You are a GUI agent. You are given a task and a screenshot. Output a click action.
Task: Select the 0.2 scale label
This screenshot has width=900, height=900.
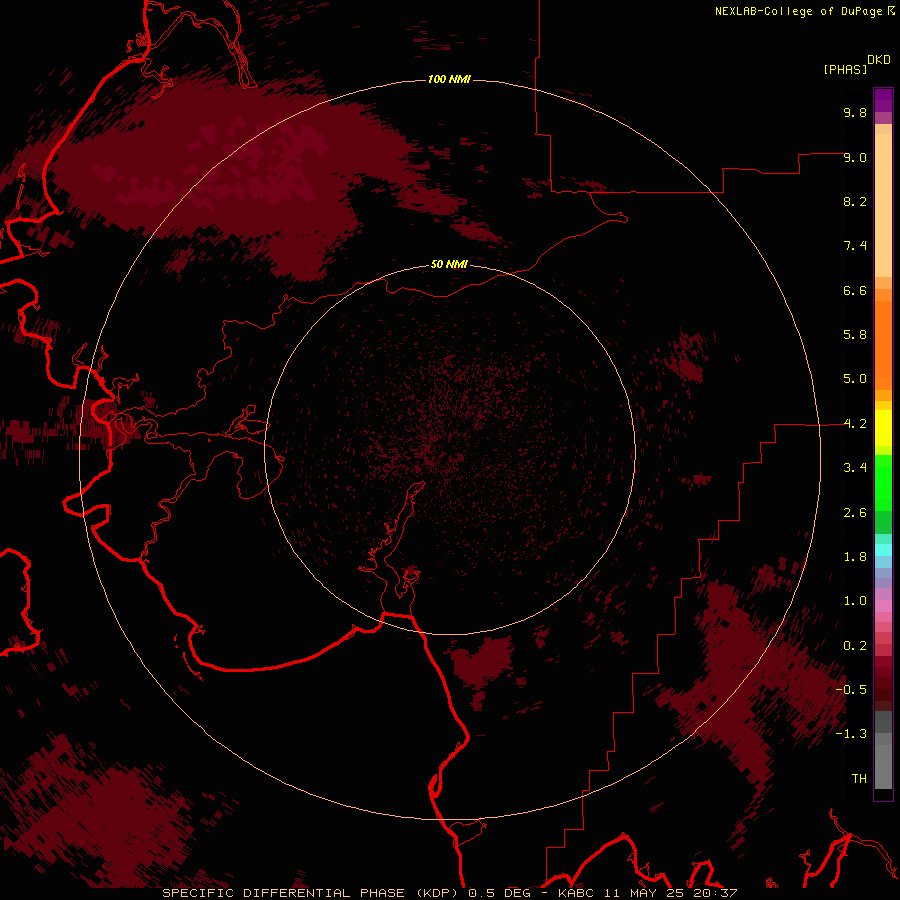pyautogui.click(x=855, y=646)
